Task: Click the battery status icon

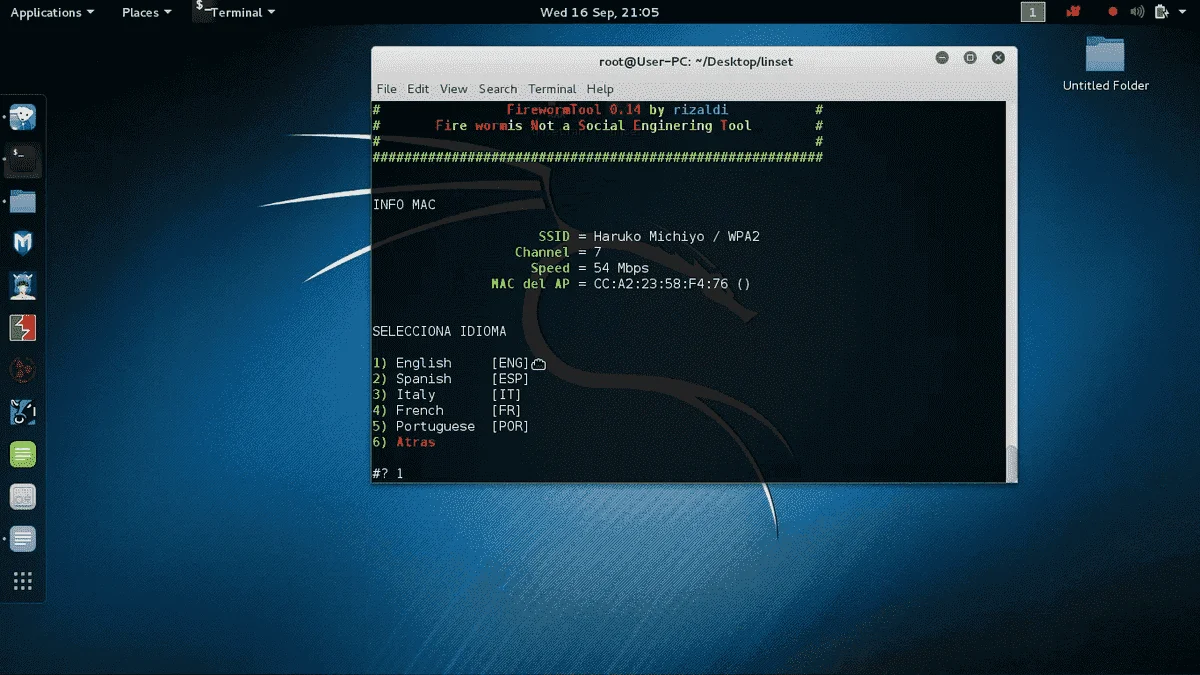Action: pyautogui.click(x=1161, y=12)
